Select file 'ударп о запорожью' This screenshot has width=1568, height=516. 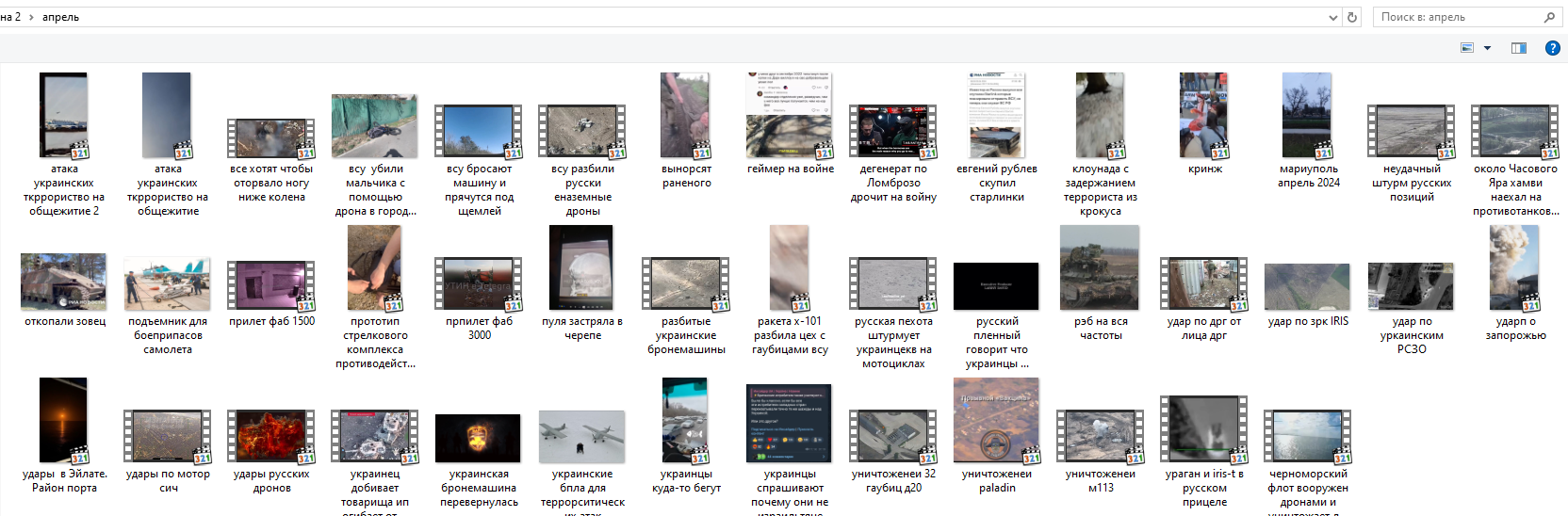pyautogui.click(x=1515, y=282)
